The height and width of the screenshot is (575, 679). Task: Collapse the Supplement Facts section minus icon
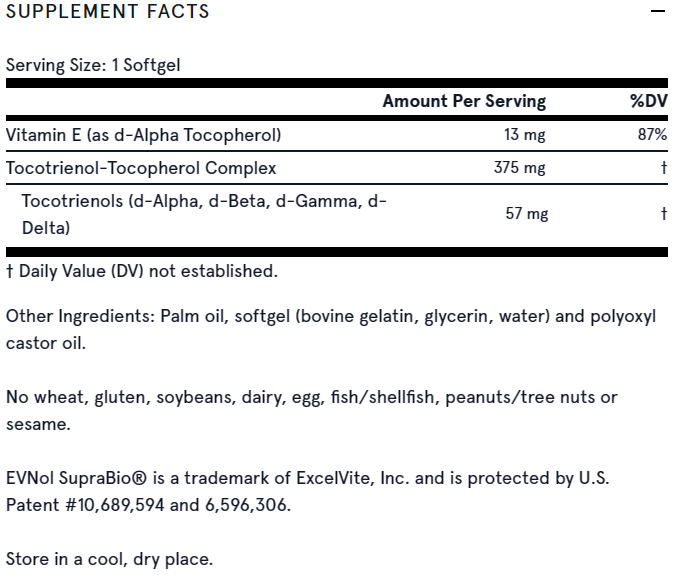[x=657, y=12]
